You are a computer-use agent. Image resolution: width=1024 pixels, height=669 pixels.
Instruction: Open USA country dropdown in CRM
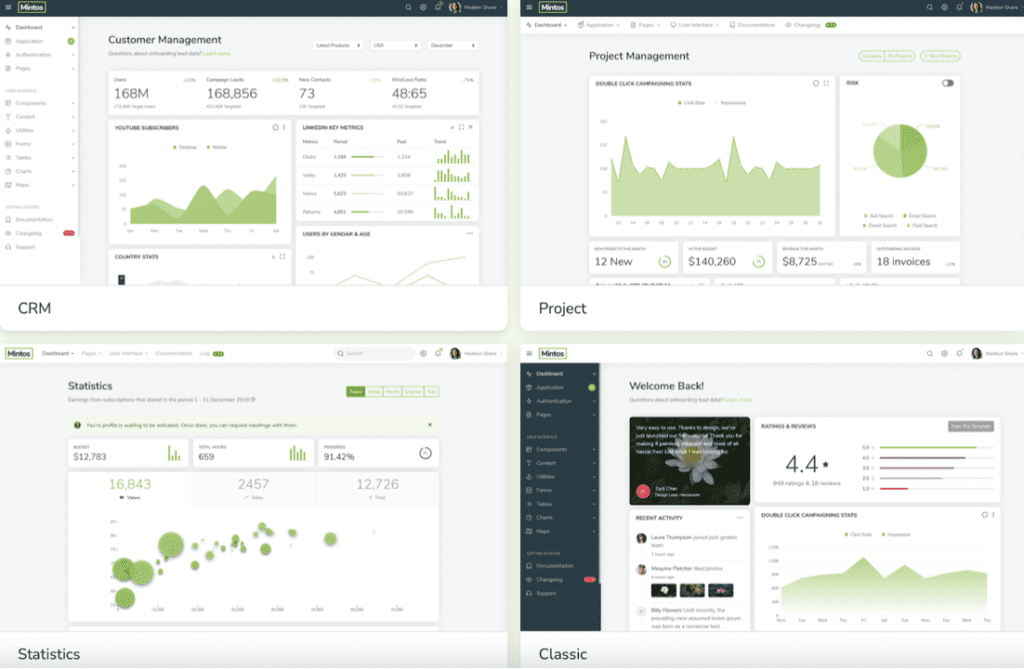pos(395,45)
